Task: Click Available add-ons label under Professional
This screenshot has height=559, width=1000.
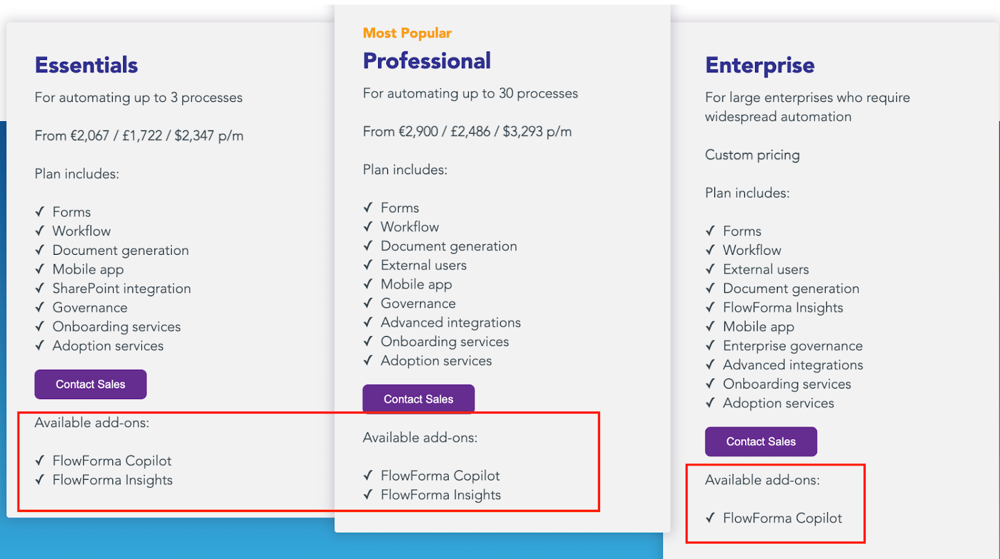Action: [x=419, y=437]
